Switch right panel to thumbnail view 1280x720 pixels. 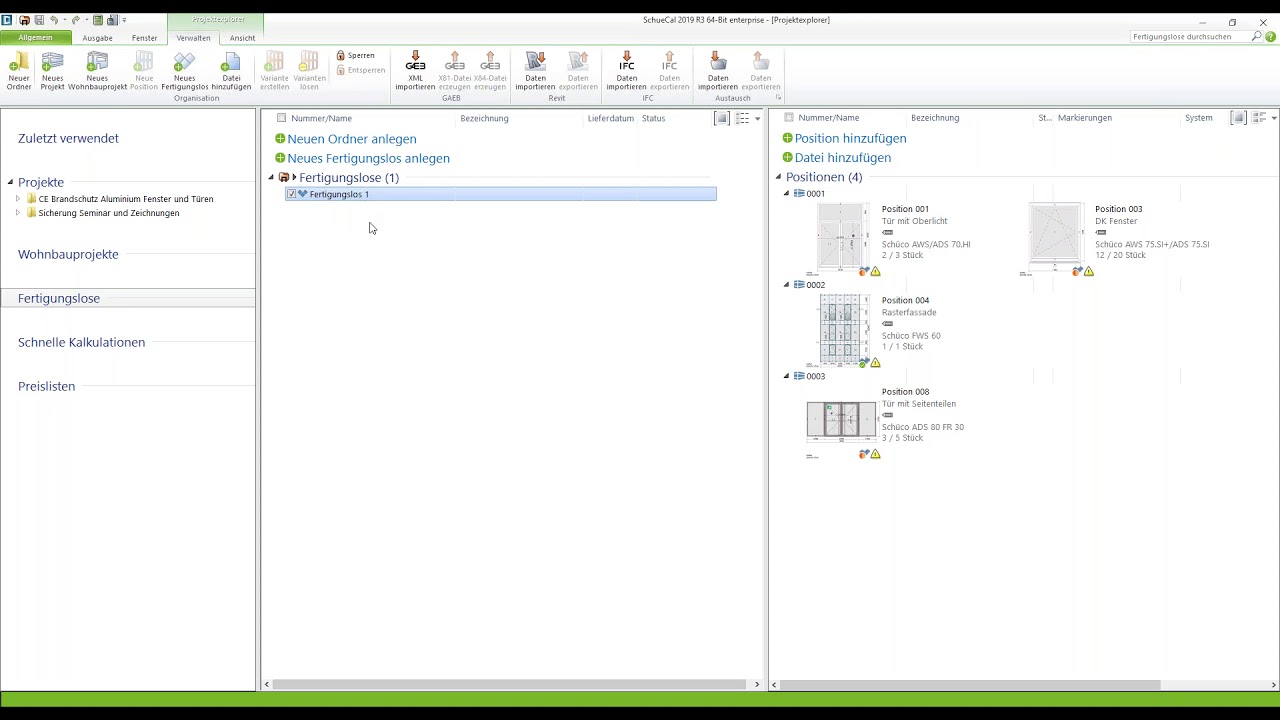[x=1239, y=118]
